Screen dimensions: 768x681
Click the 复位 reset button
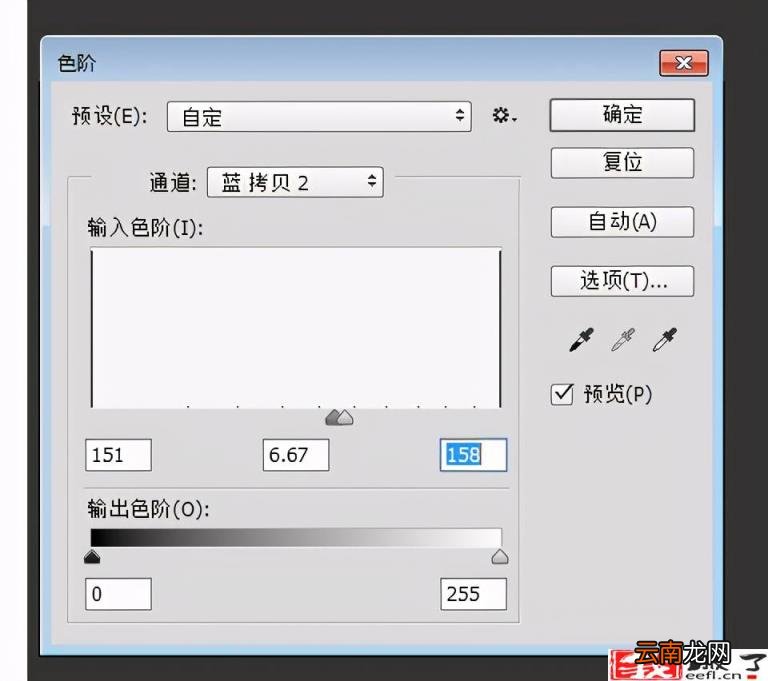coord(622,163)
